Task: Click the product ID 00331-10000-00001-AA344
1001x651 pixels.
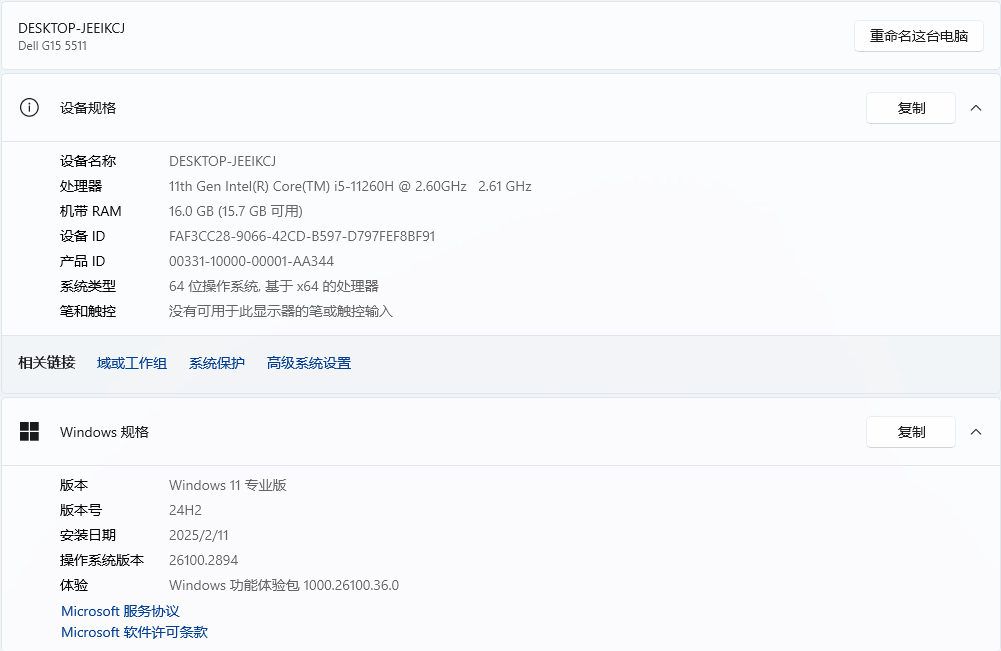Action: (x=252, y=261)
